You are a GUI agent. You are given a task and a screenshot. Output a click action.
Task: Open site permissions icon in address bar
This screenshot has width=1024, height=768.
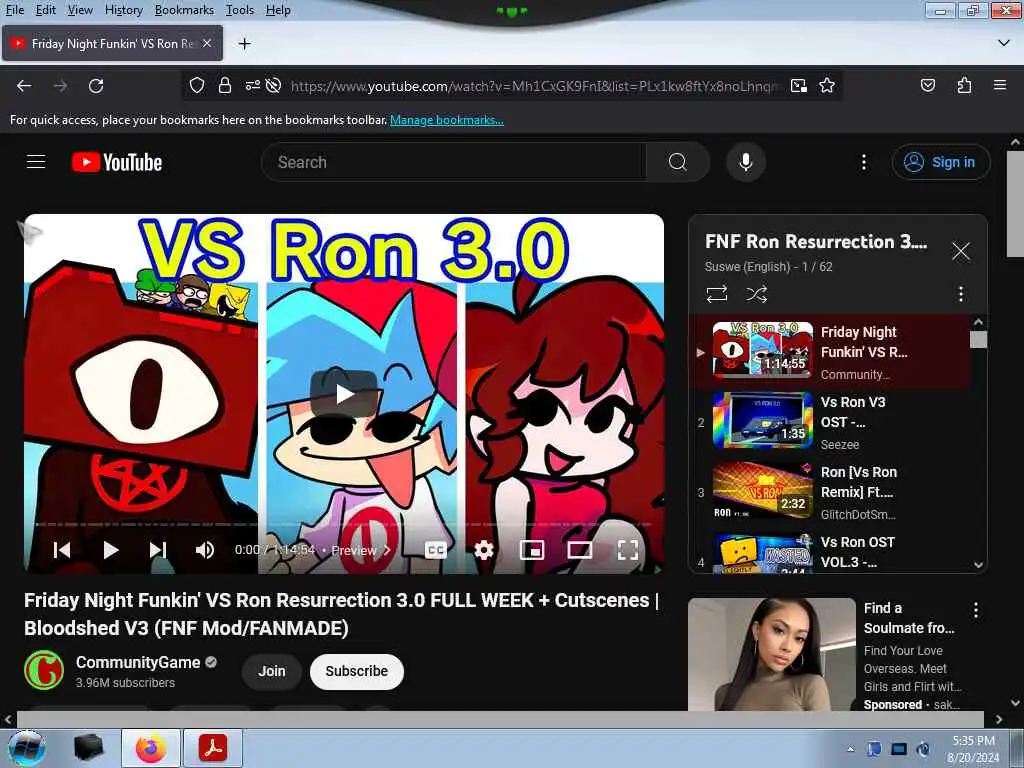[x=252, y=86]
